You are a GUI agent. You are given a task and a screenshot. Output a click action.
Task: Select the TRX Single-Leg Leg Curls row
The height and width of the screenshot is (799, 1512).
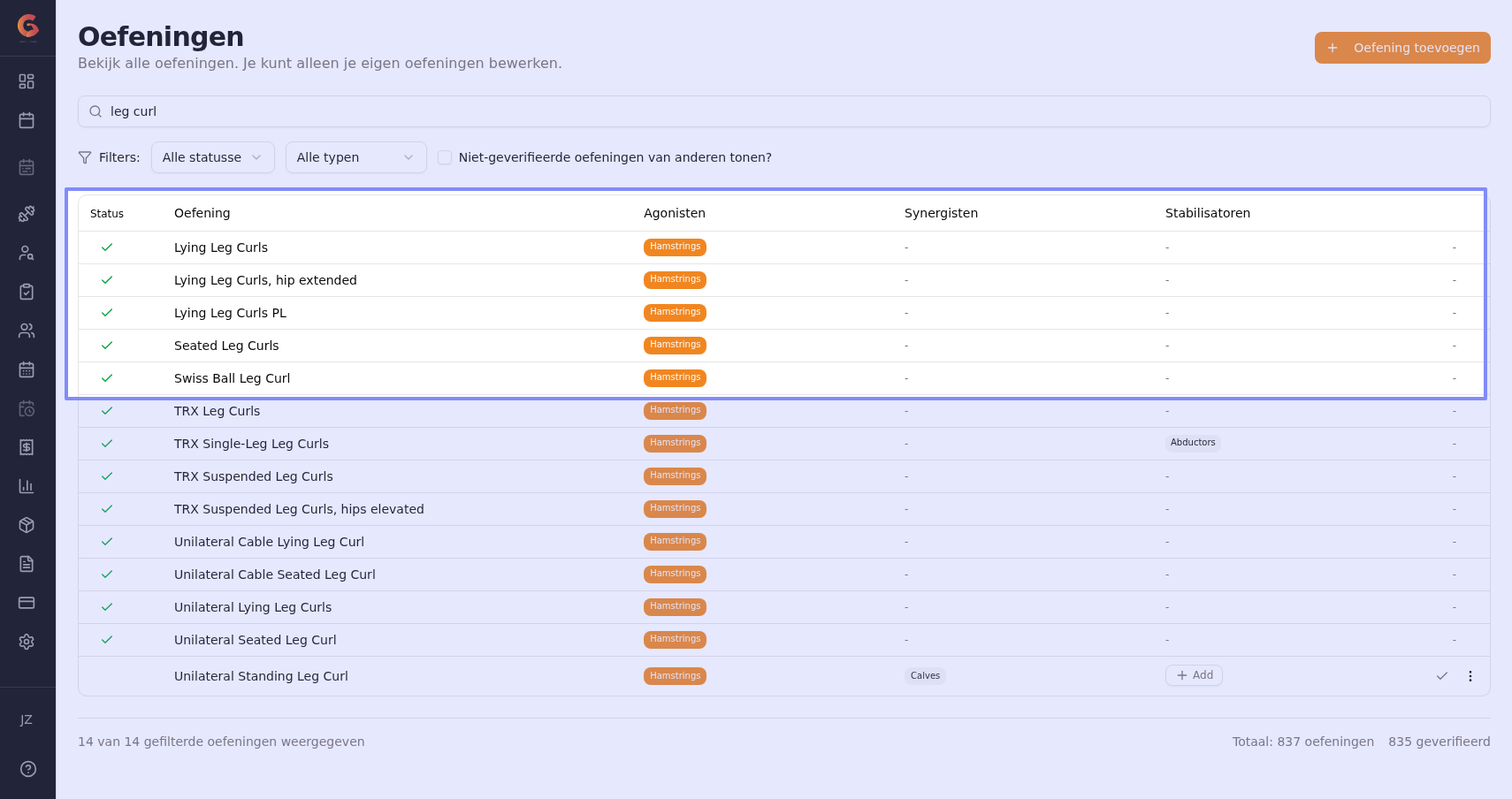point(784,444)
